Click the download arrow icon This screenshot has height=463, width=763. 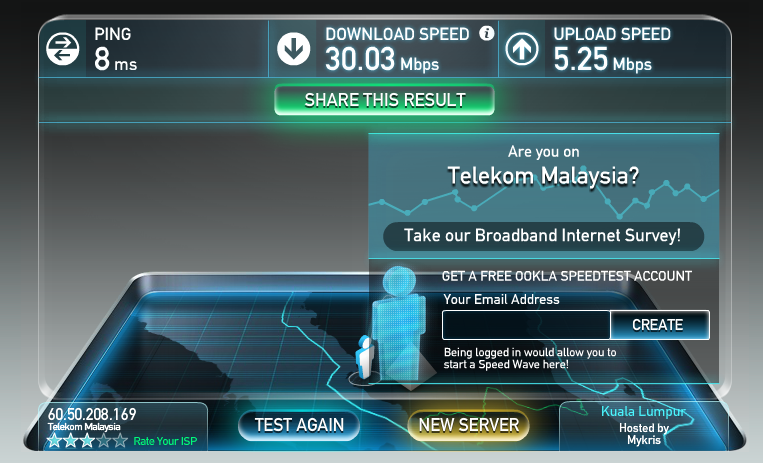click(293, 49)
